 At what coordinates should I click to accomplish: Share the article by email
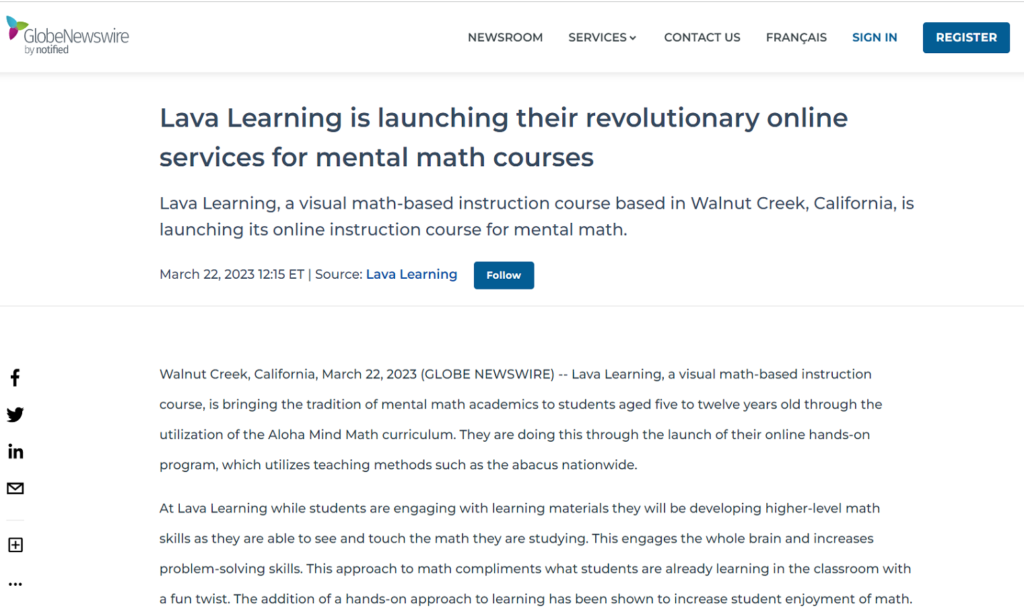(x=15, y=489)
